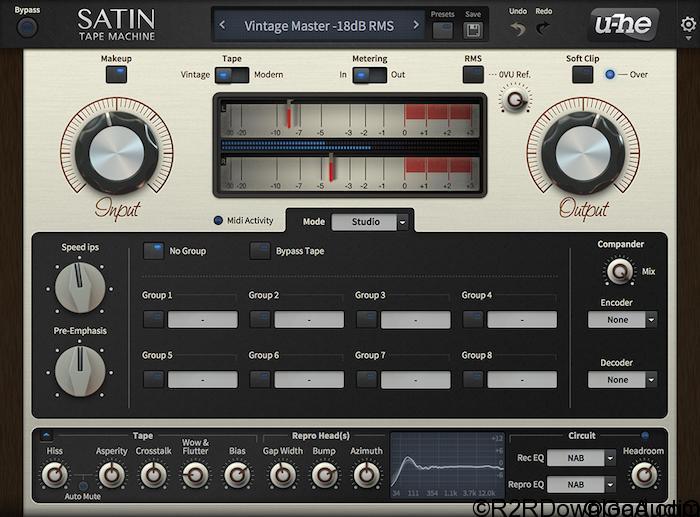This screenshot has width=700, height=517.
Task: Click the Bias knob
Action: [x=238, y=475]
